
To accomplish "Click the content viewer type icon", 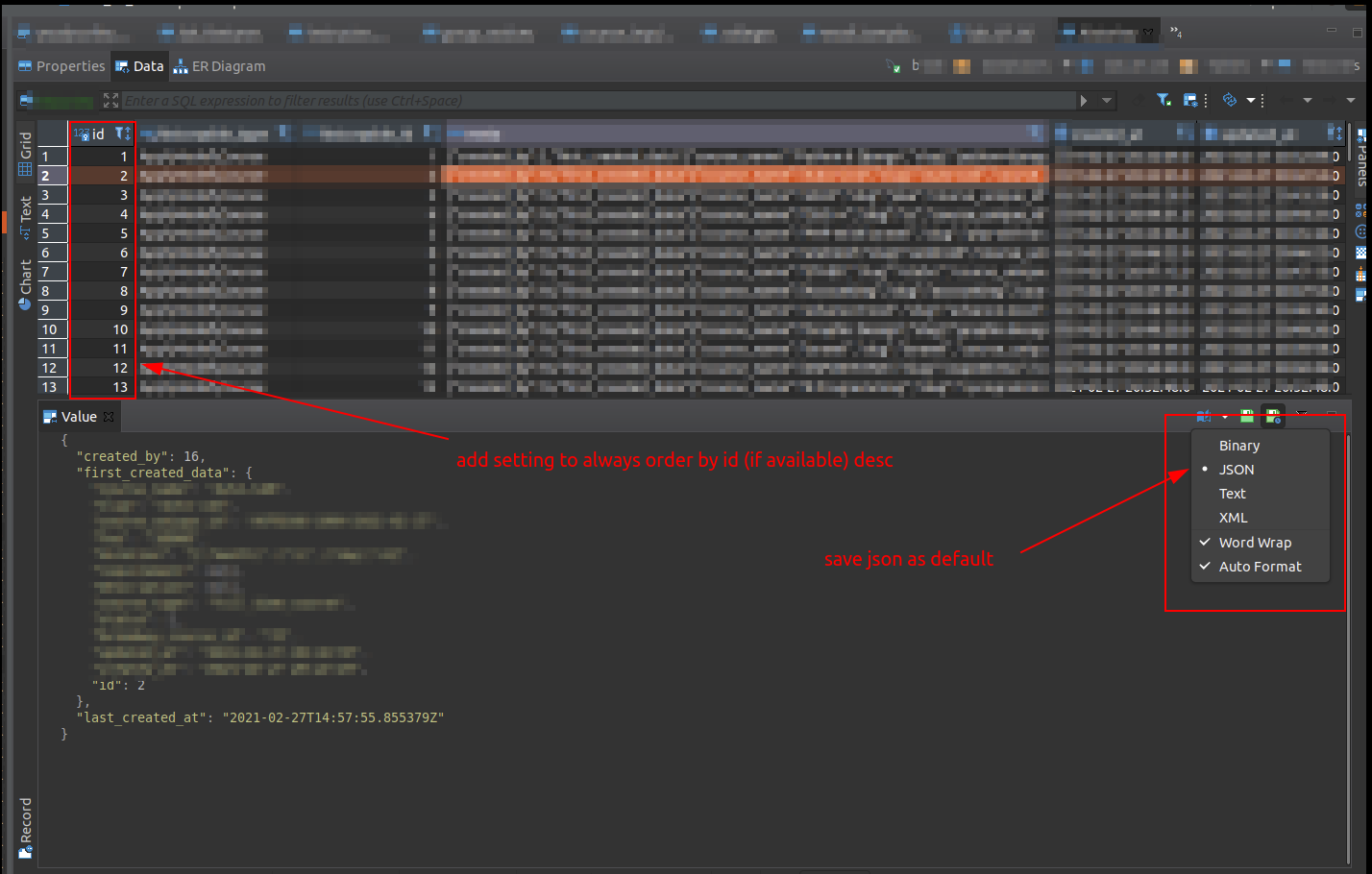I will [1203, 416].
